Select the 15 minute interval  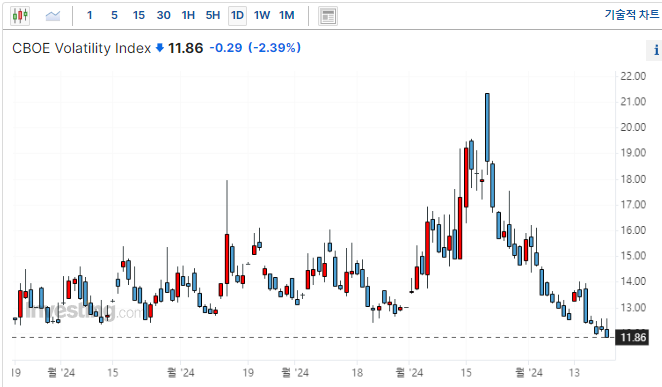138,16
